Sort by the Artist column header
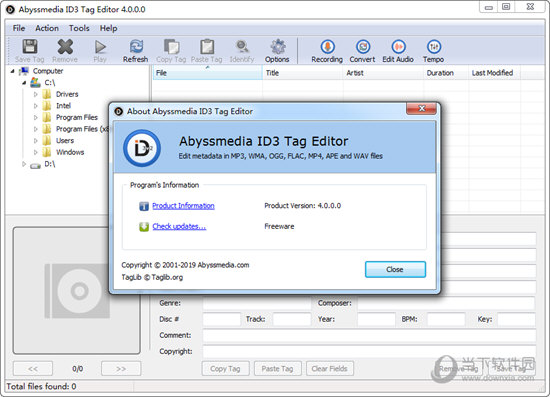The height and width of the screenshot is (397, 550). pos(383,73)
